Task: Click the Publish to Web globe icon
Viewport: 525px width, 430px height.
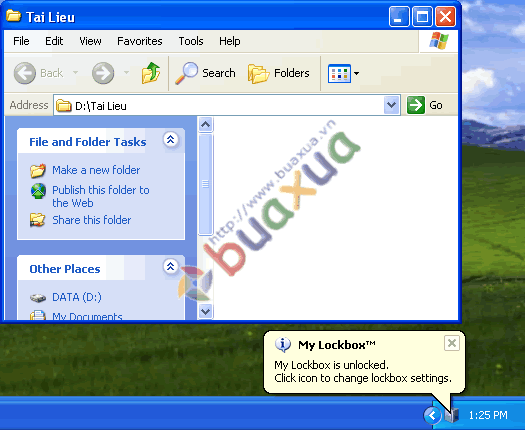Action: tap(38, 191)
